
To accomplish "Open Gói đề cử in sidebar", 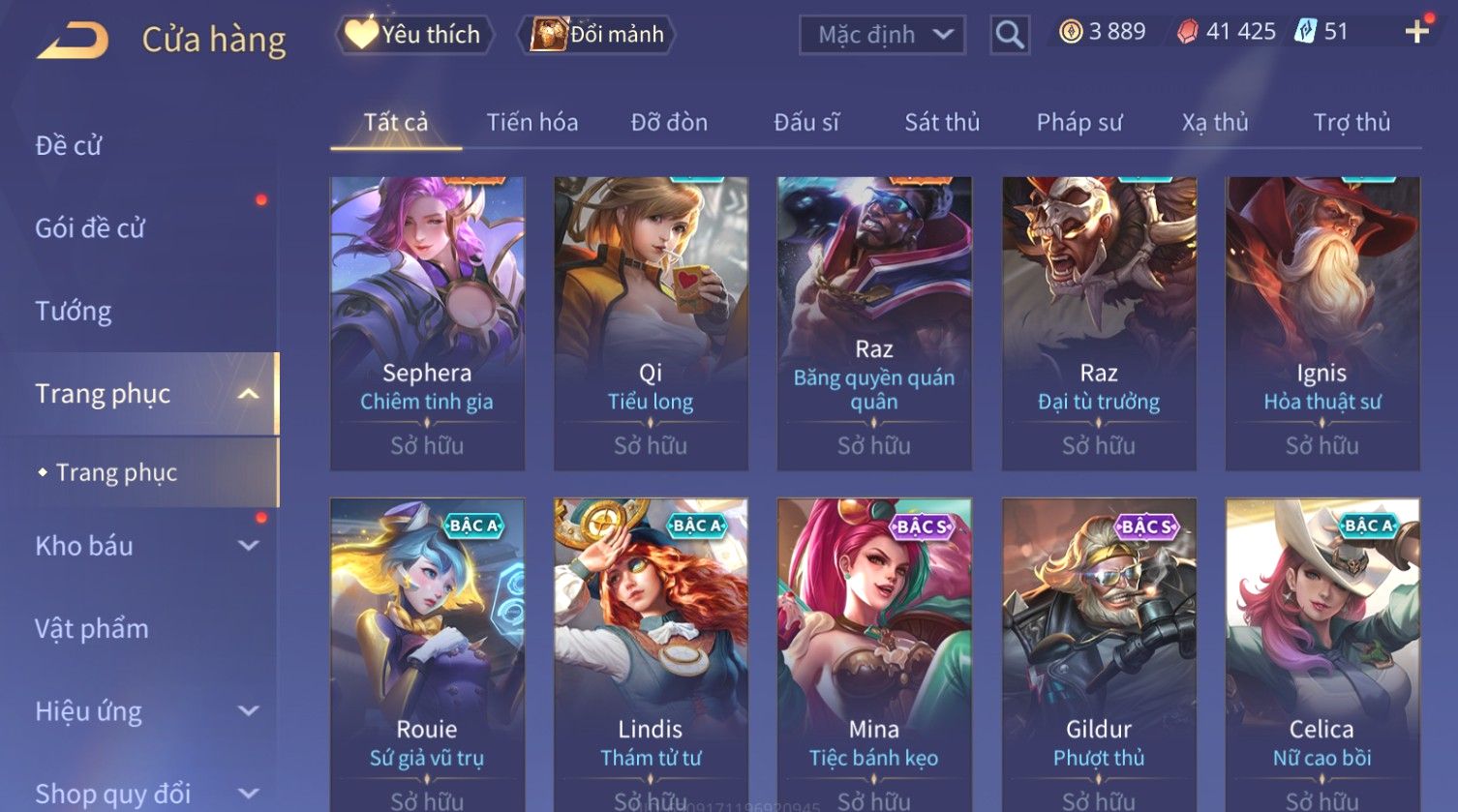I will [90, 228].
